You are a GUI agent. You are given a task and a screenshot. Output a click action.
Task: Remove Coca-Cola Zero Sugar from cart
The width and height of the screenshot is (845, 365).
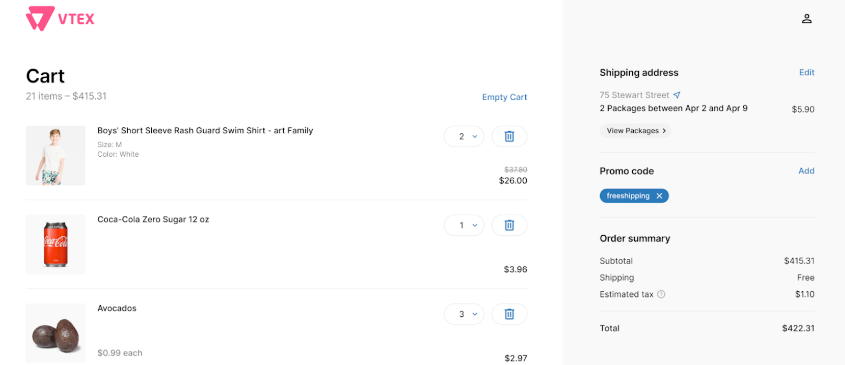point(509,225)
